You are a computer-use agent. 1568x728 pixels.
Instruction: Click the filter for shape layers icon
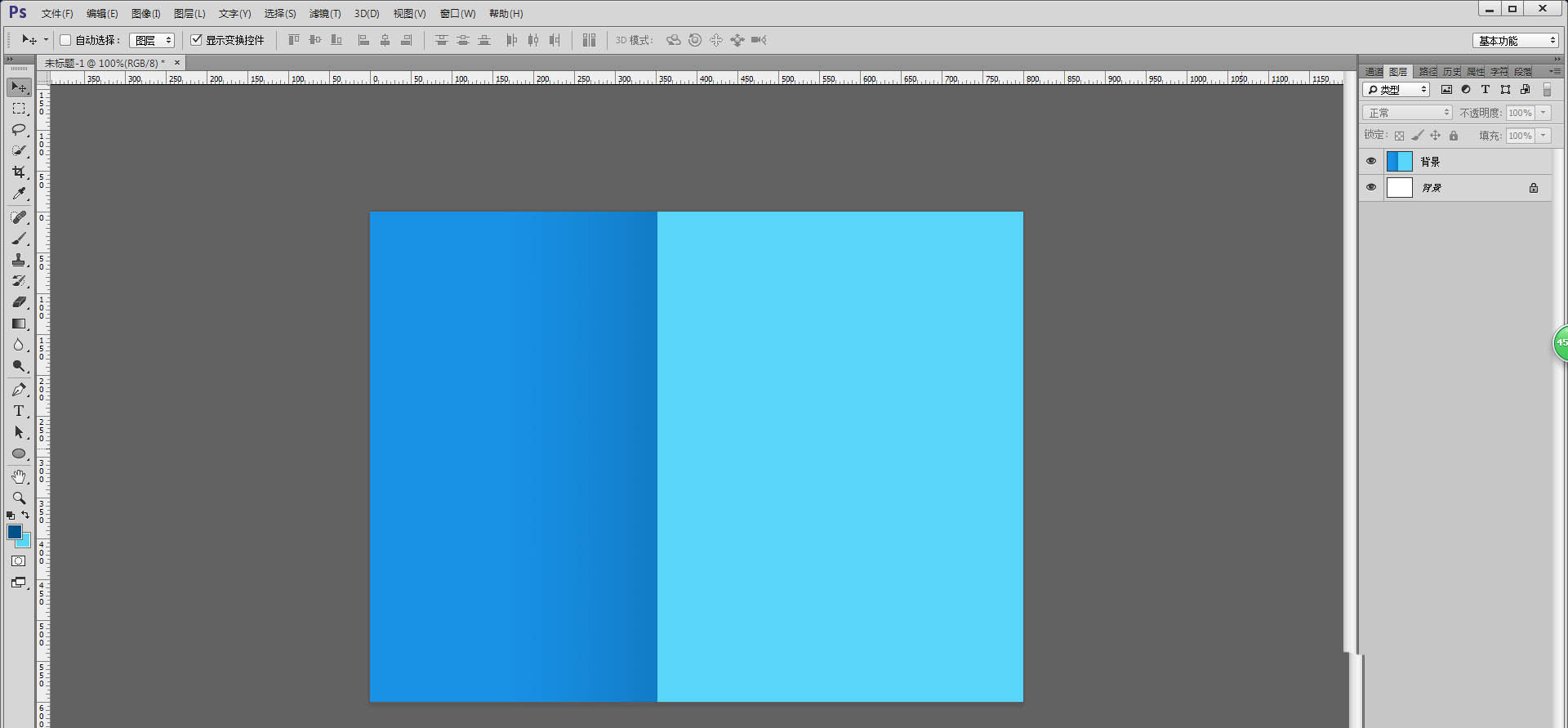point(1505,90)
